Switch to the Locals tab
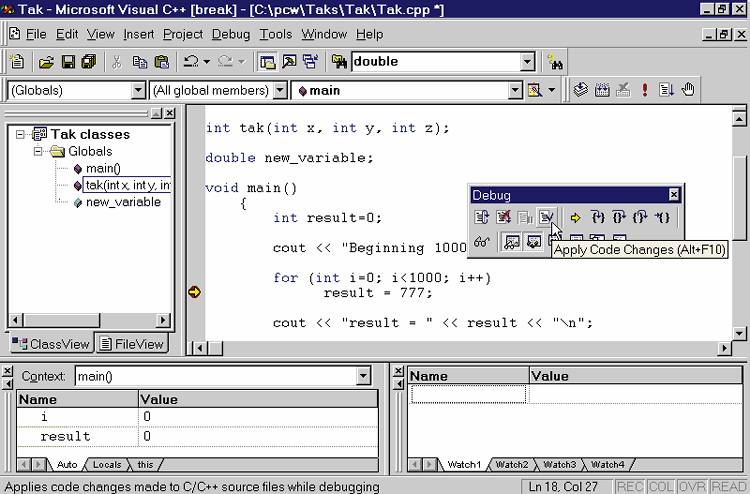 [107, 464]
